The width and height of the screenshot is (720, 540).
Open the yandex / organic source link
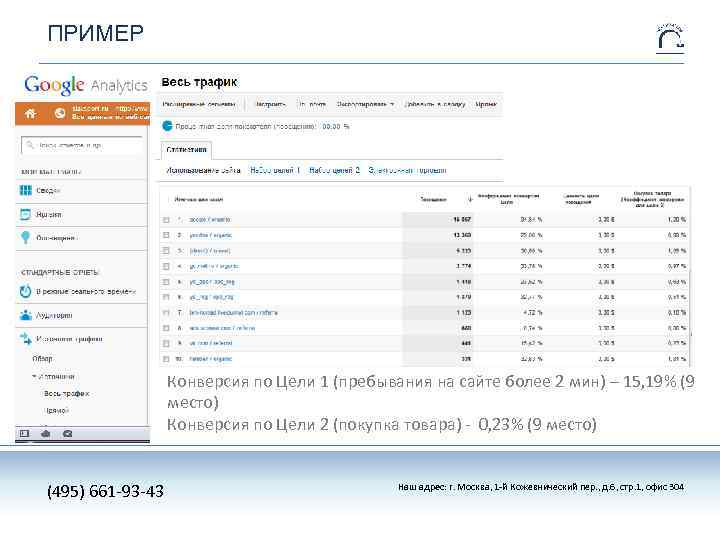pos(211,236)
